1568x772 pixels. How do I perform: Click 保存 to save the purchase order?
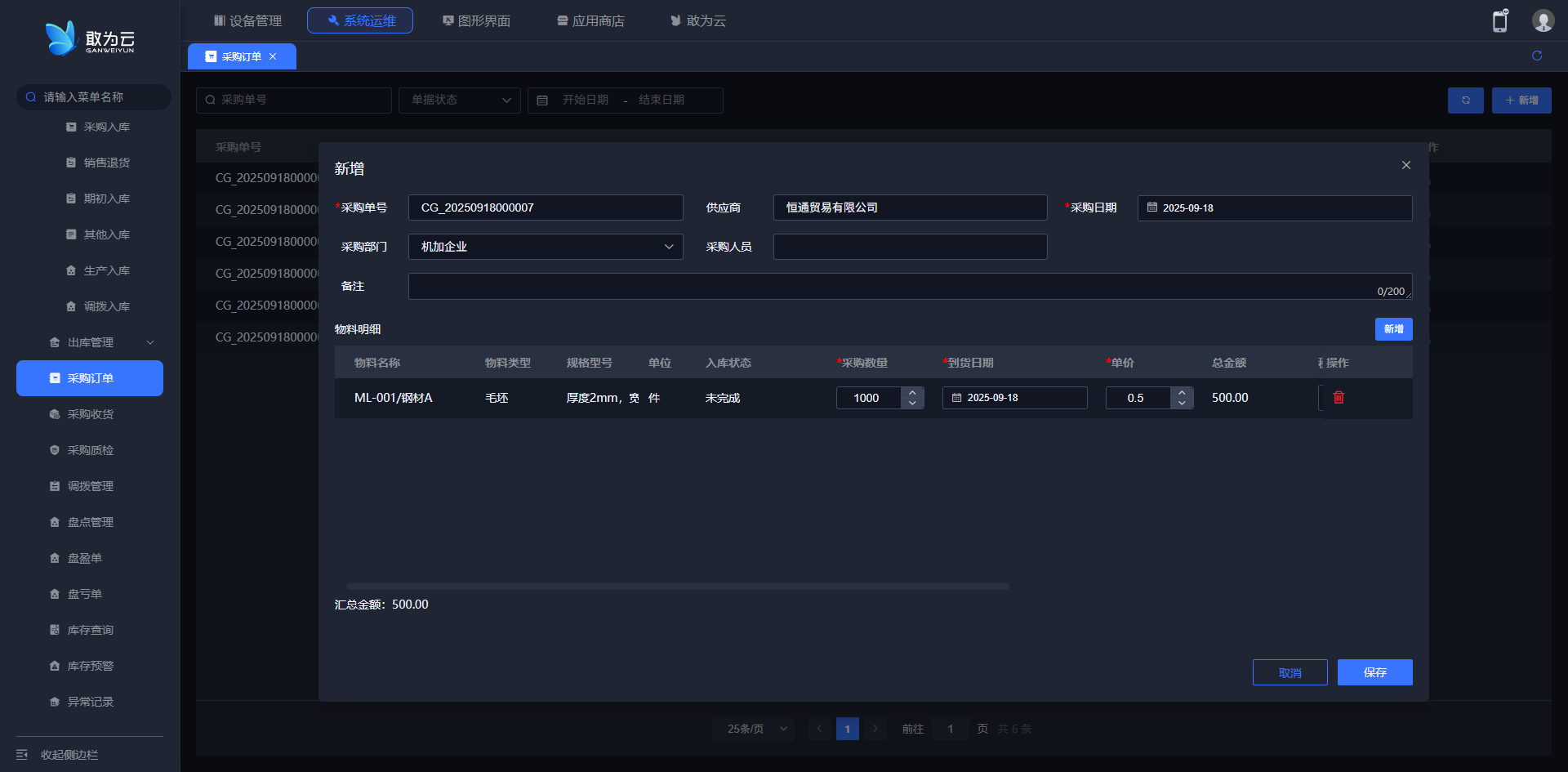point(1374,672)
